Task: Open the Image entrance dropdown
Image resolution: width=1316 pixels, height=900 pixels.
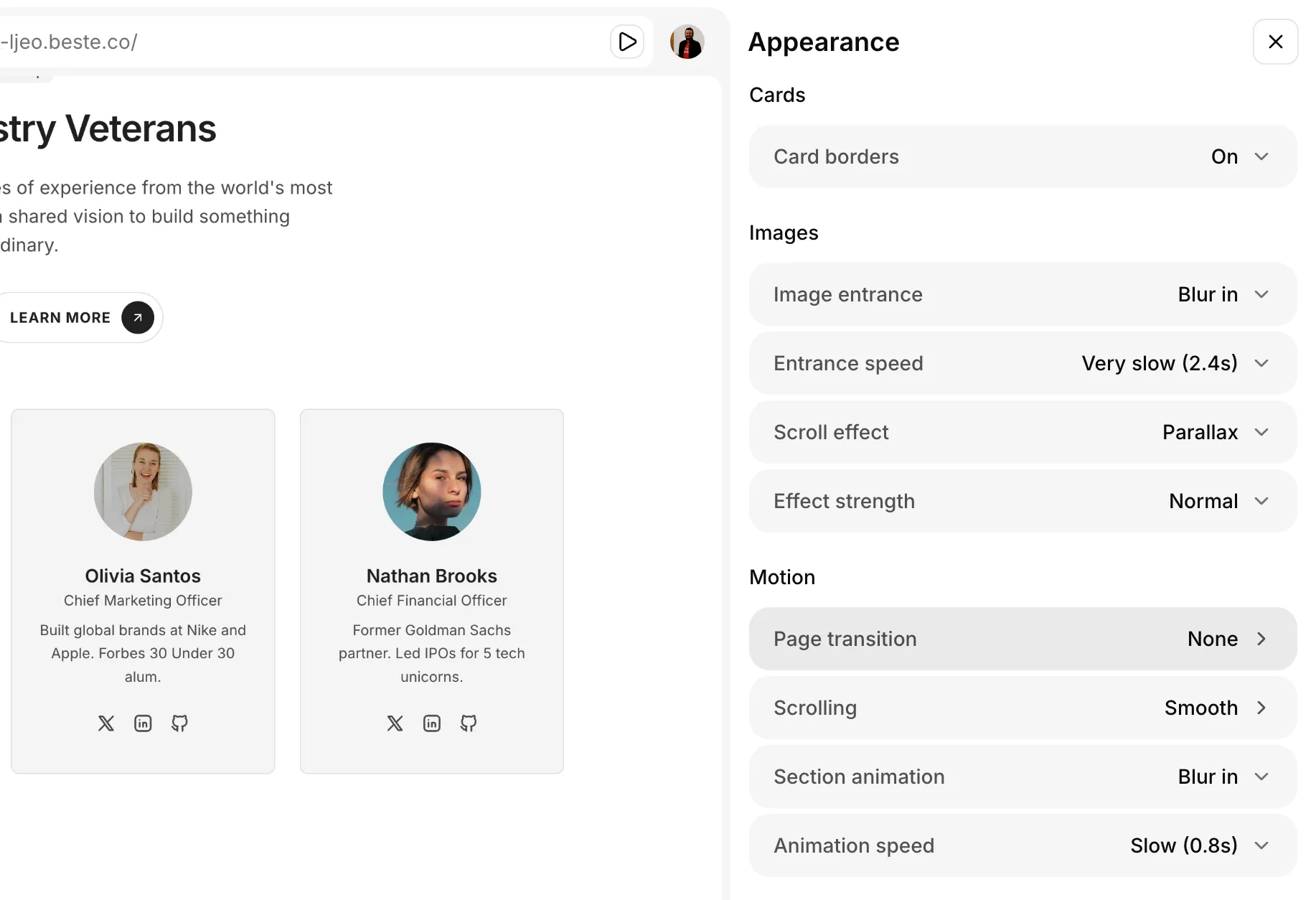Action: (x=1023, y=294)
